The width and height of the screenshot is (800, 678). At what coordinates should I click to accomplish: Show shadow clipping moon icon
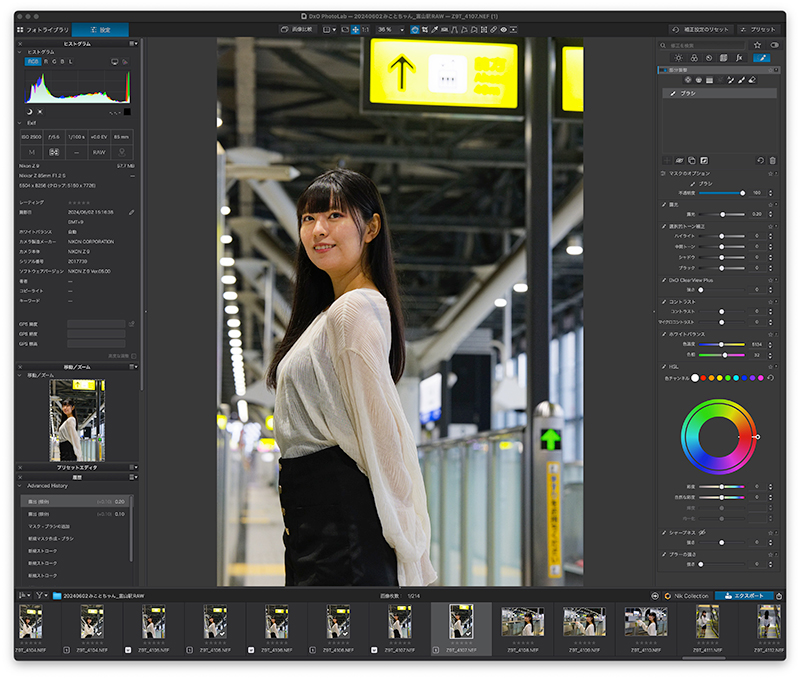coord(29,112)
